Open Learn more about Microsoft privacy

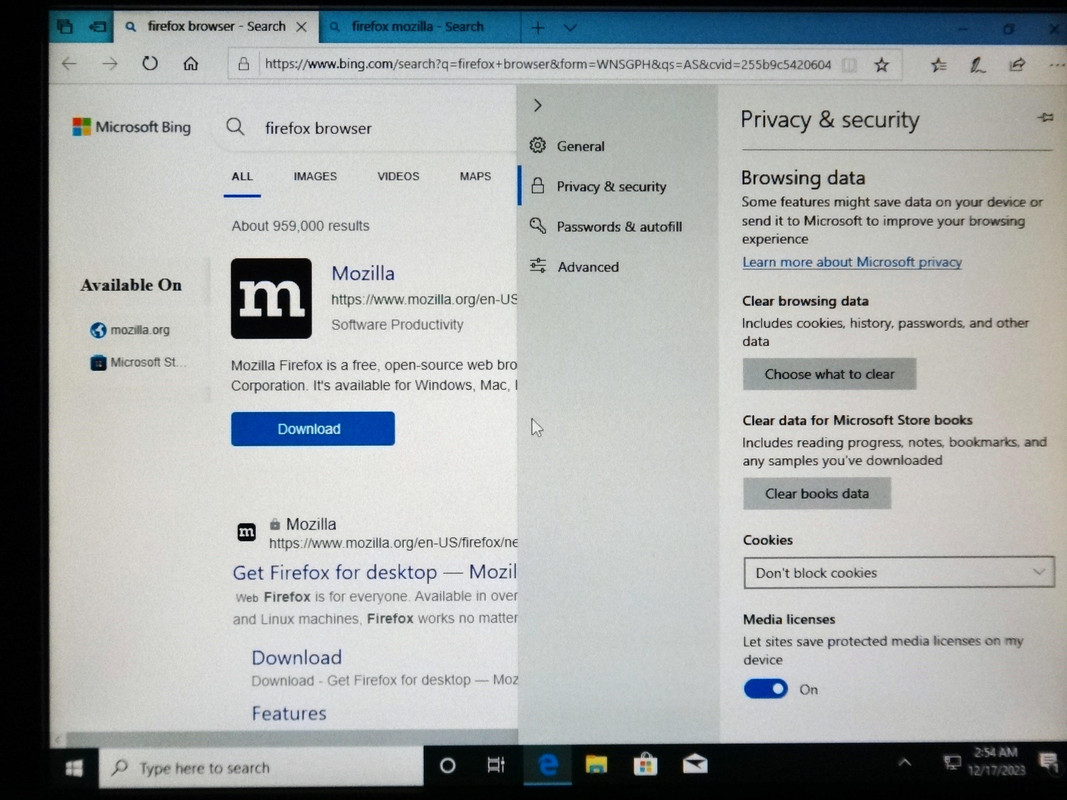[x=852, y=262]
